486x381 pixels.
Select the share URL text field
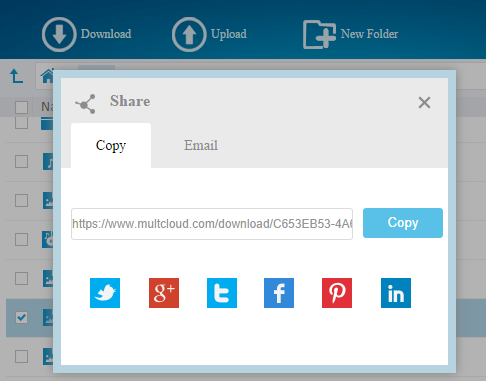(x=212, y=224)
